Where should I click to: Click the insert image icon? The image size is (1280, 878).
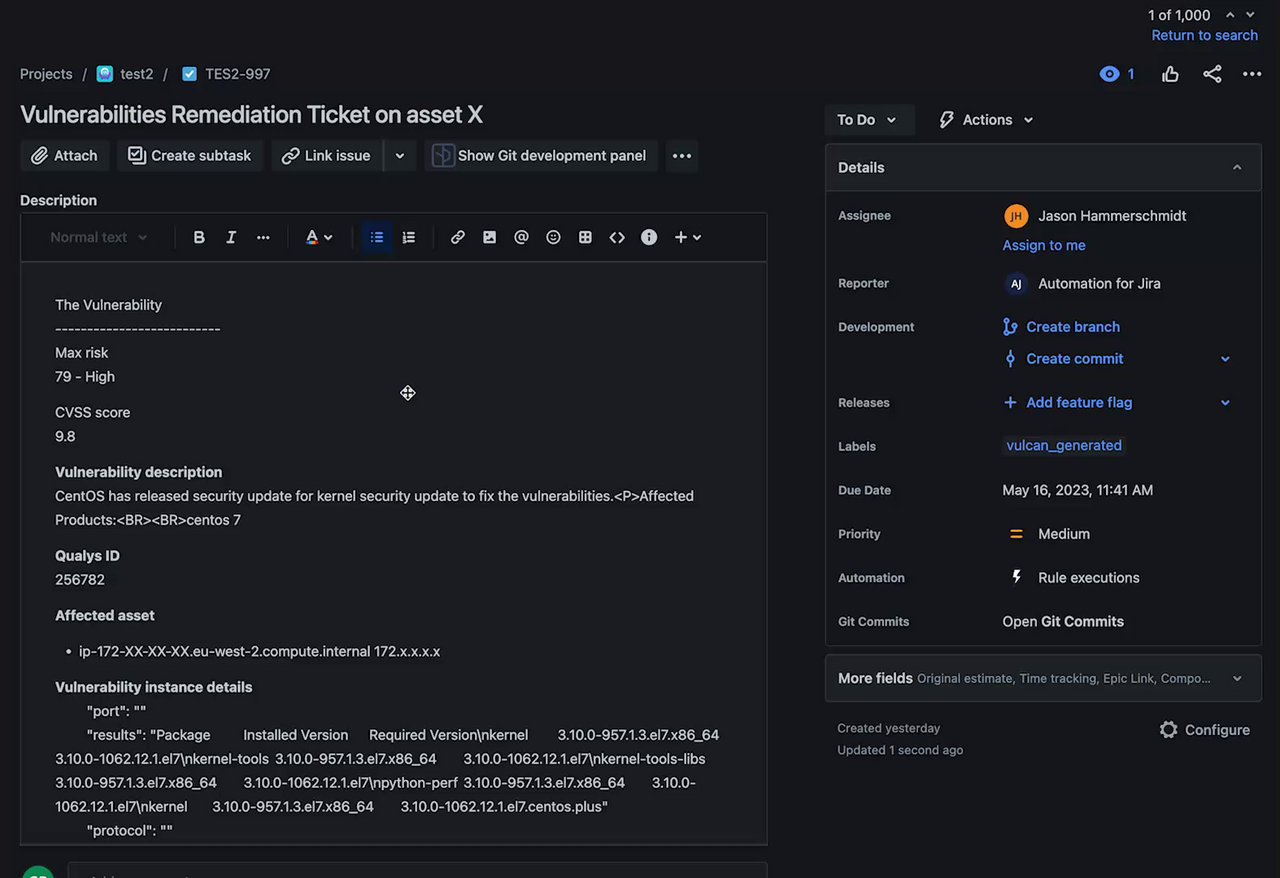point(489,237)
